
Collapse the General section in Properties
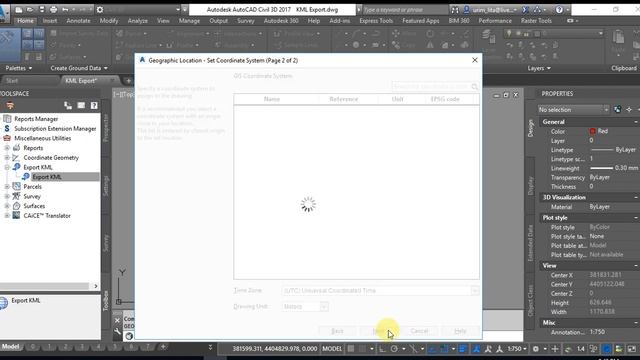coord(636,122)
